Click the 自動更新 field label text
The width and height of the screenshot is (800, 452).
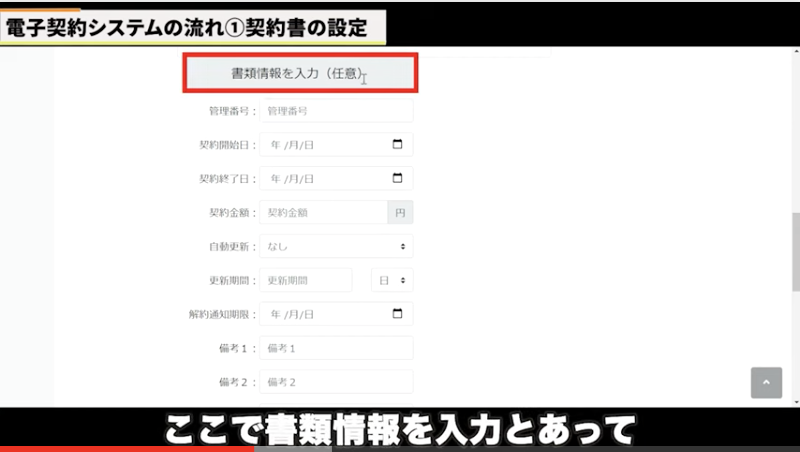pos(227,246)
